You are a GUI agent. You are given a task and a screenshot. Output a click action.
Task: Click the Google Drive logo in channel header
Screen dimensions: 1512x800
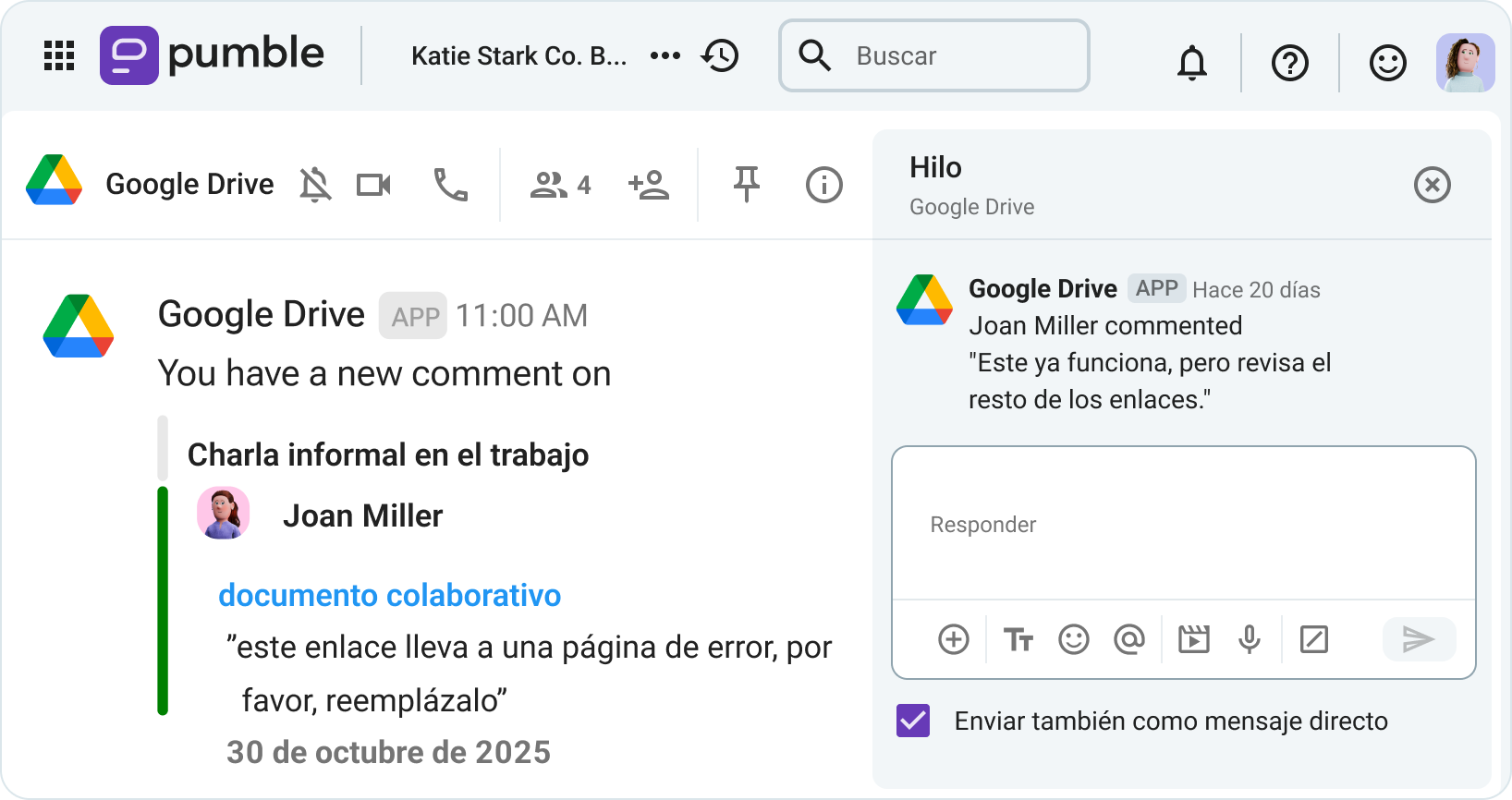[55, 180]
